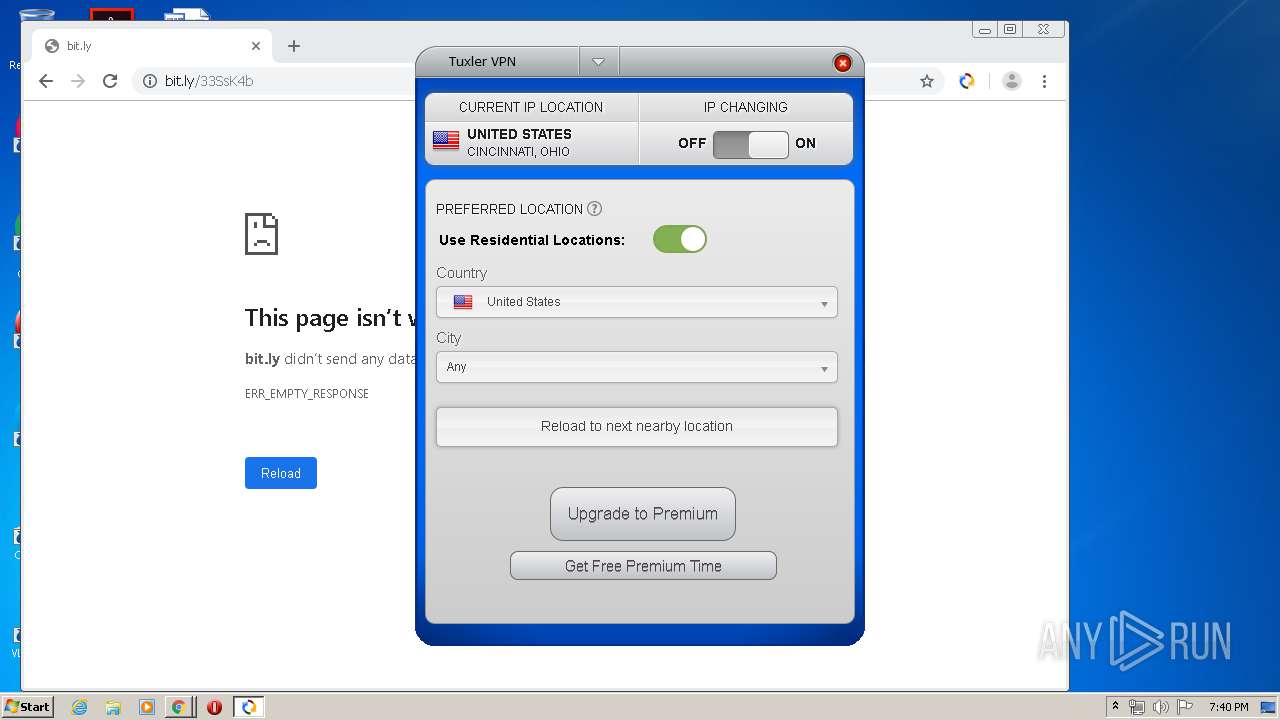Toggle the IP Changing switch
1280x720 pixels.
751,144
